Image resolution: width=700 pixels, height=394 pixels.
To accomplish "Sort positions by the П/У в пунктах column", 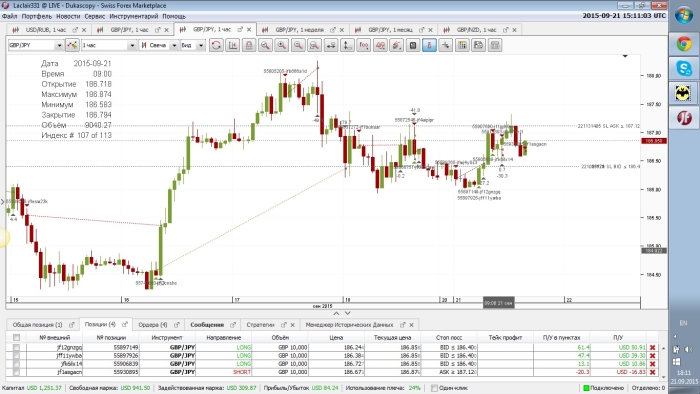I will tap(561, 337).
